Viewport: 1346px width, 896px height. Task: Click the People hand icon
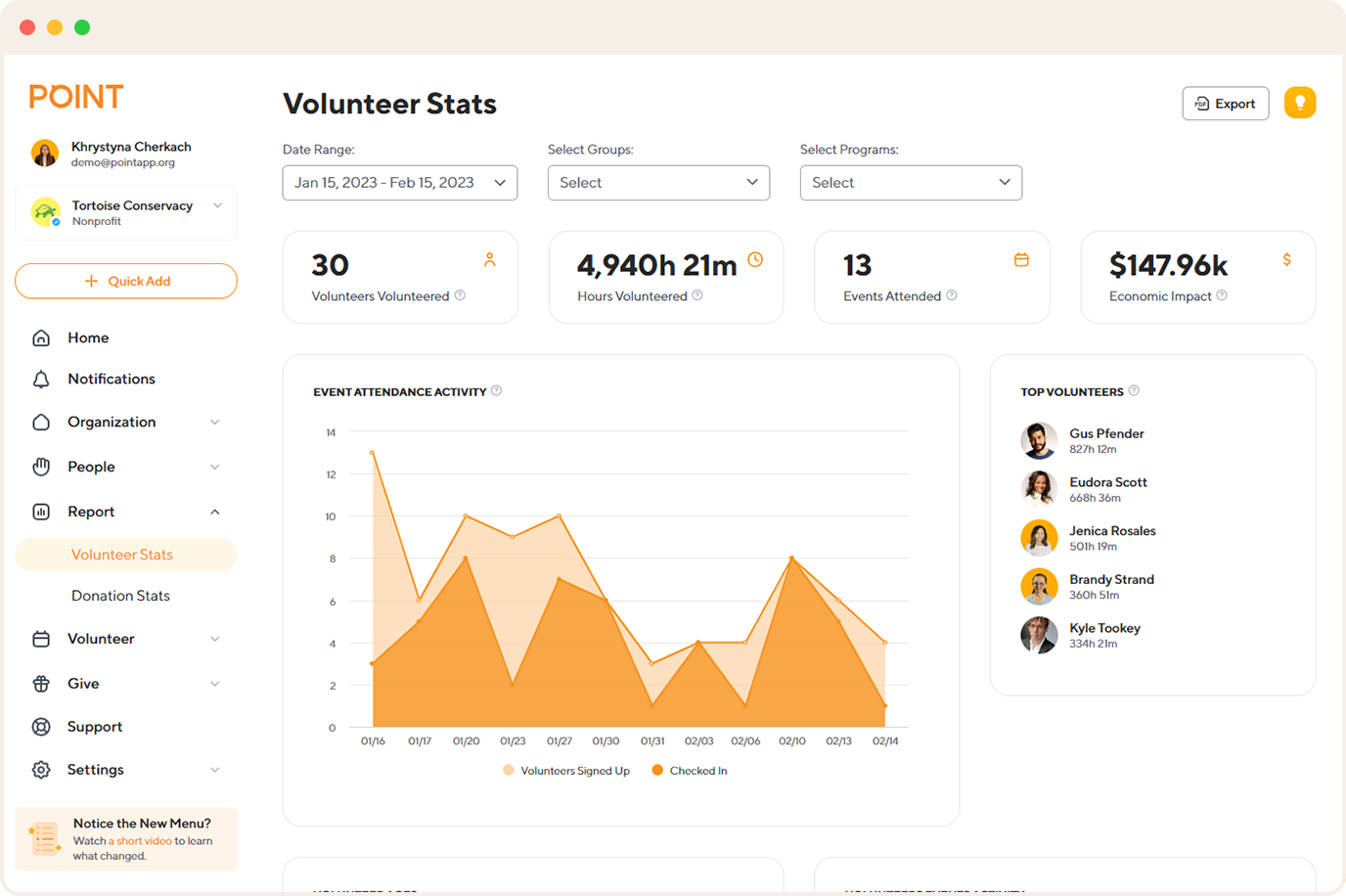click(41, 467)
